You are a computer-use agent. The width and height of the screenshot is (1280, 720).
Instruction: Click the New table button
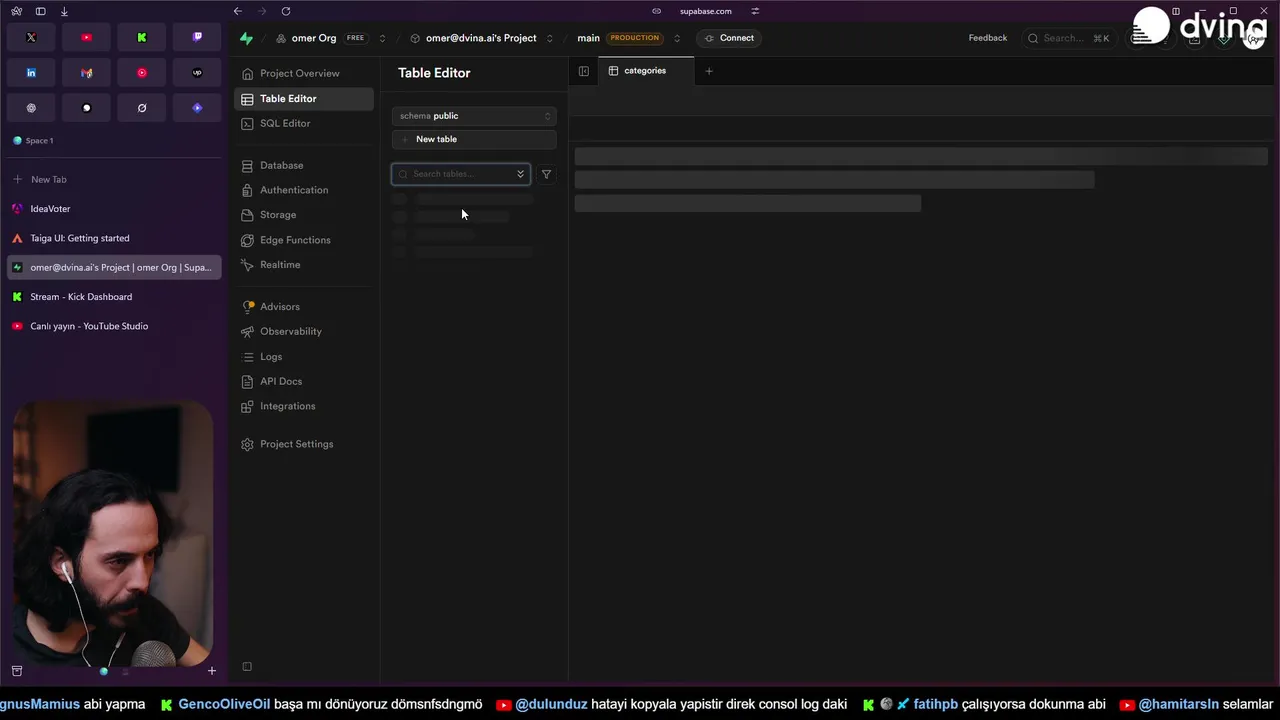[x=474, y=139]
